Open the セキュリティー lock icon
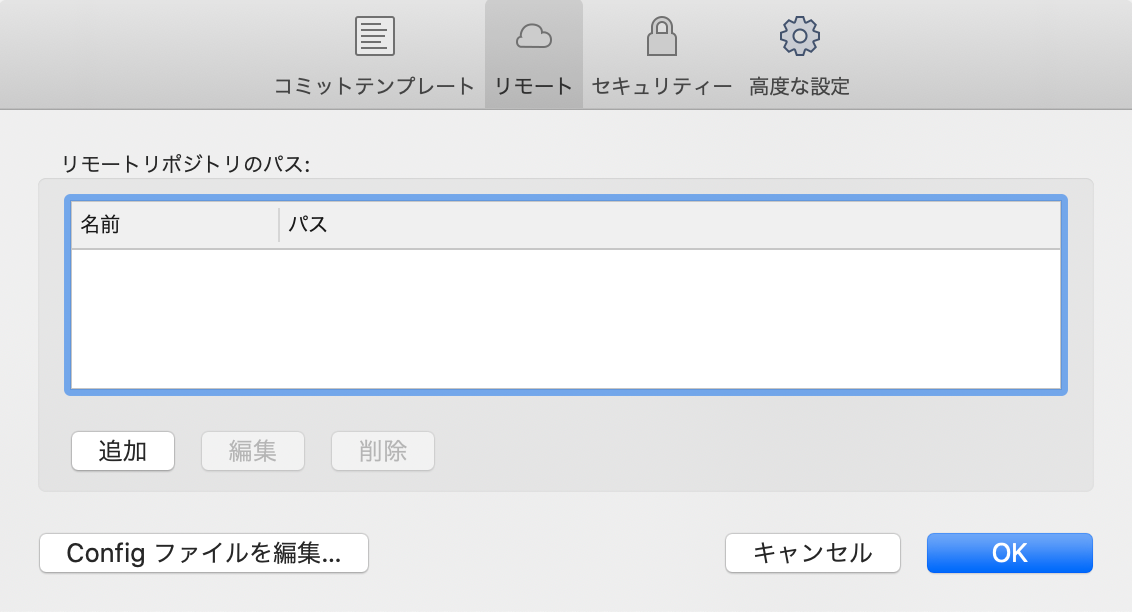The height and width of the screenshot is (612, 1132). pos(661,36)
